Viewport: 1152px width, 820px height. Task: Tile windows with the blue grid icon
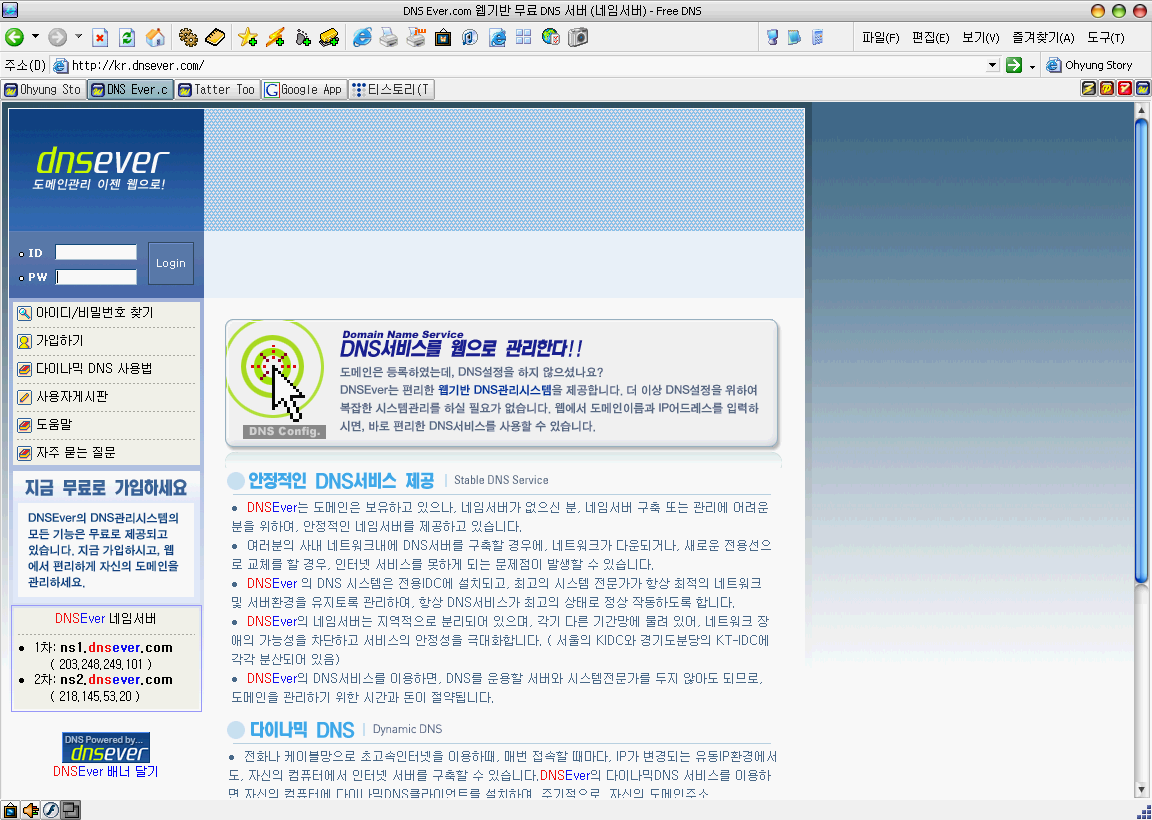point(524,37)
